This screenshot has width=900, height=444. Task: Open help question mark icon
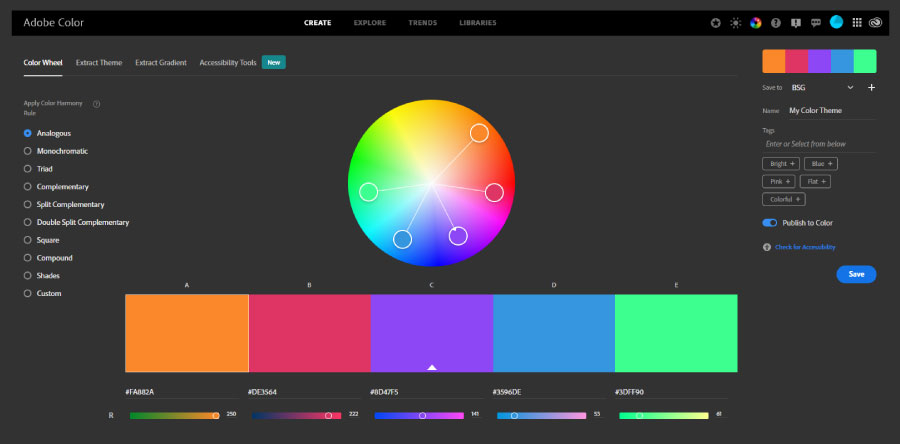776,22
